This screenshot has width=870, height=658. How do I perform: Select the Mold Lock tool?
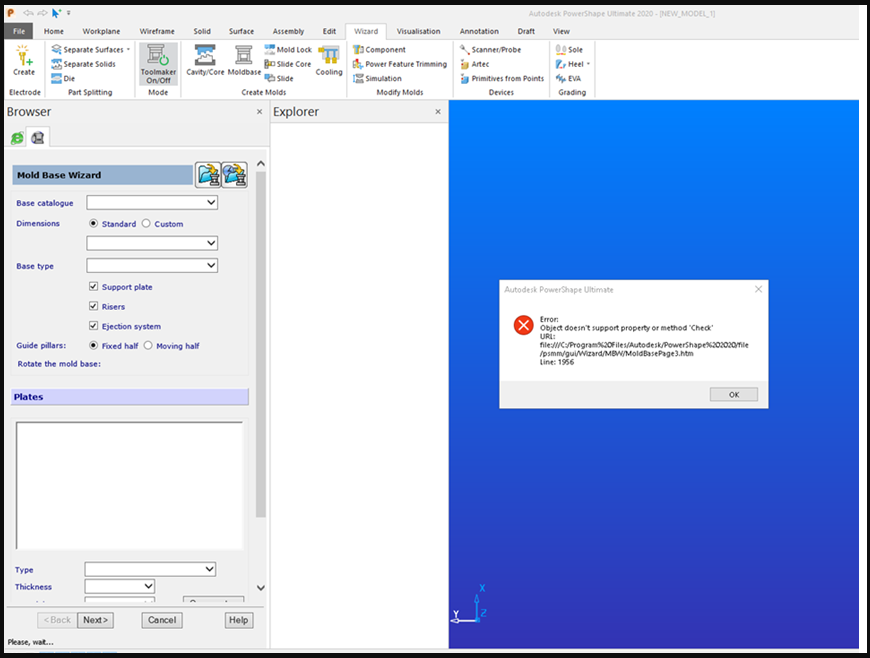pos(288,49)
